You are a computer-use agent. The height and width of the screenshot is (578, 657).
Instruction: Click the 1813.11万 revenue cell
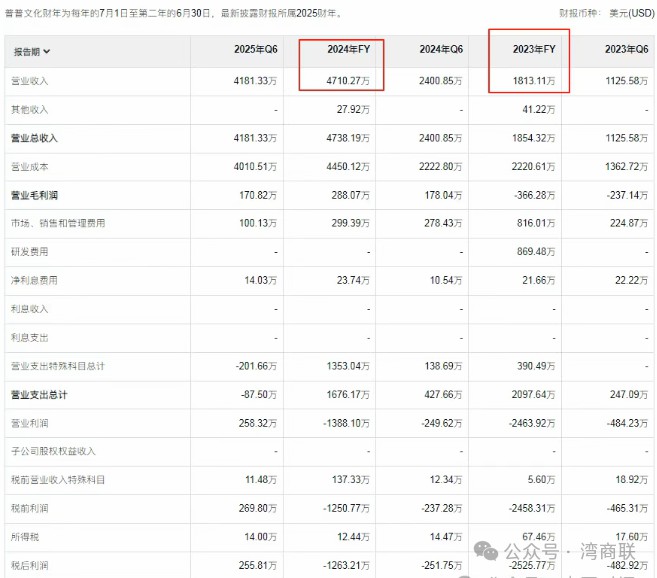[x=535, y=80]
